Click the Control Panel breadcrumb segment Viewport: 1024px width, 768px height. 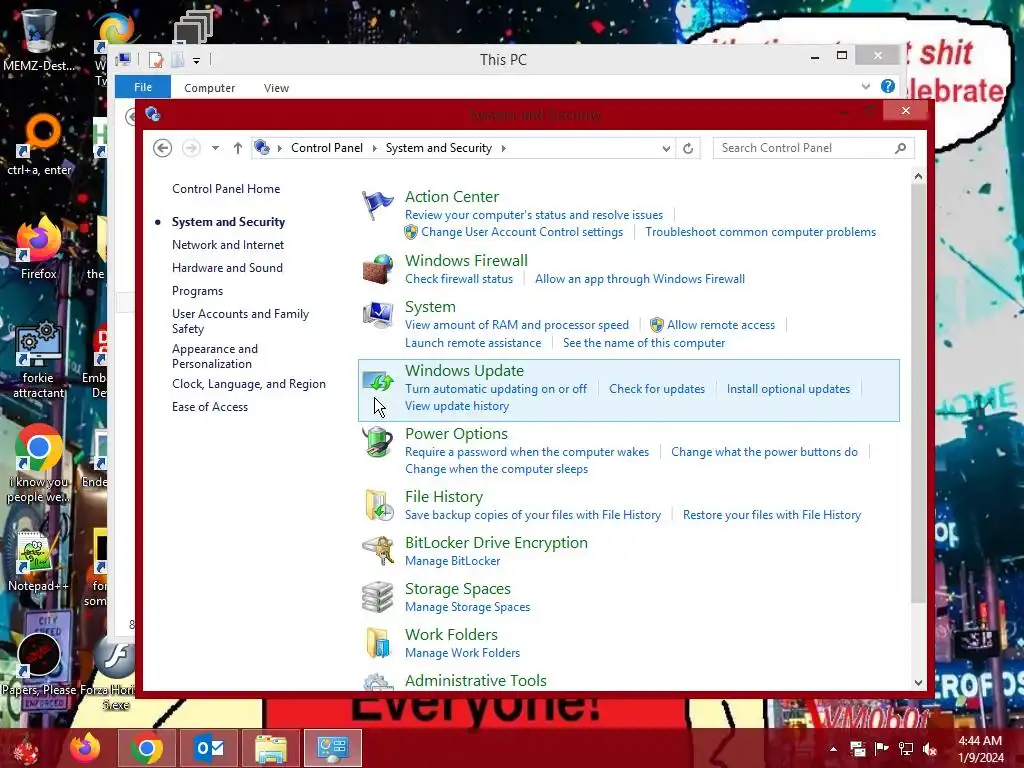coord(327,148)
